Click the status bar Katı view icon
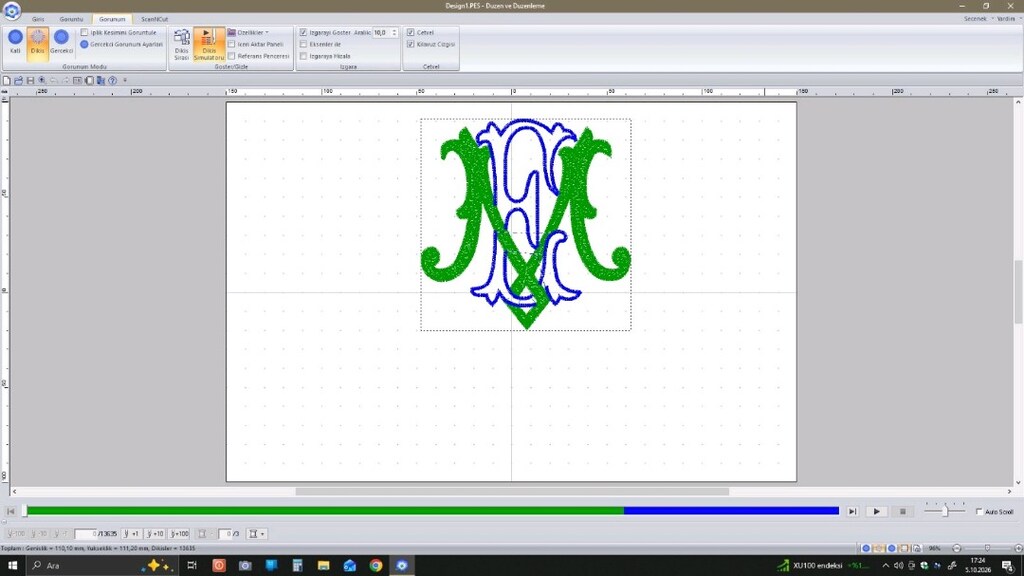1024x576 pixels. click(x=866, y=548)
